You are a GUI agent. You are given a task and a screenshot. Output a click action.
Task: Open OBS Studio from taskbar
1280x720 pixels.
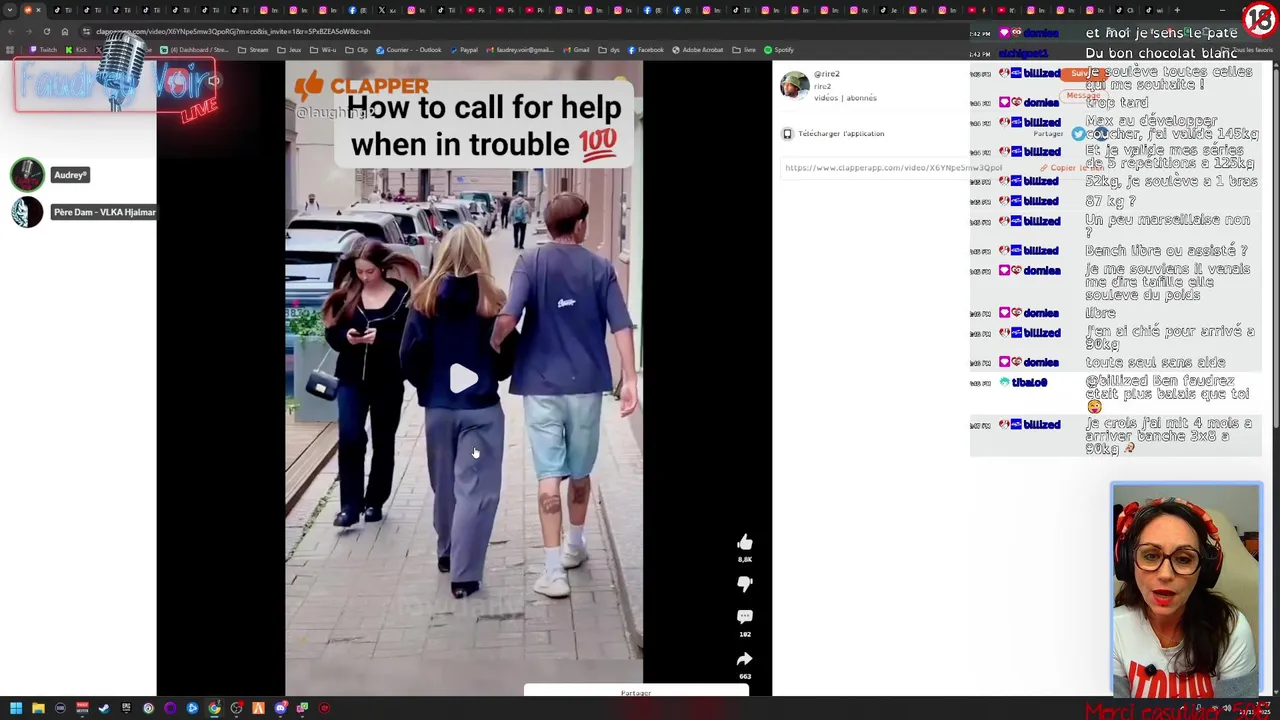pyautogui.click(x=237, y=708)
